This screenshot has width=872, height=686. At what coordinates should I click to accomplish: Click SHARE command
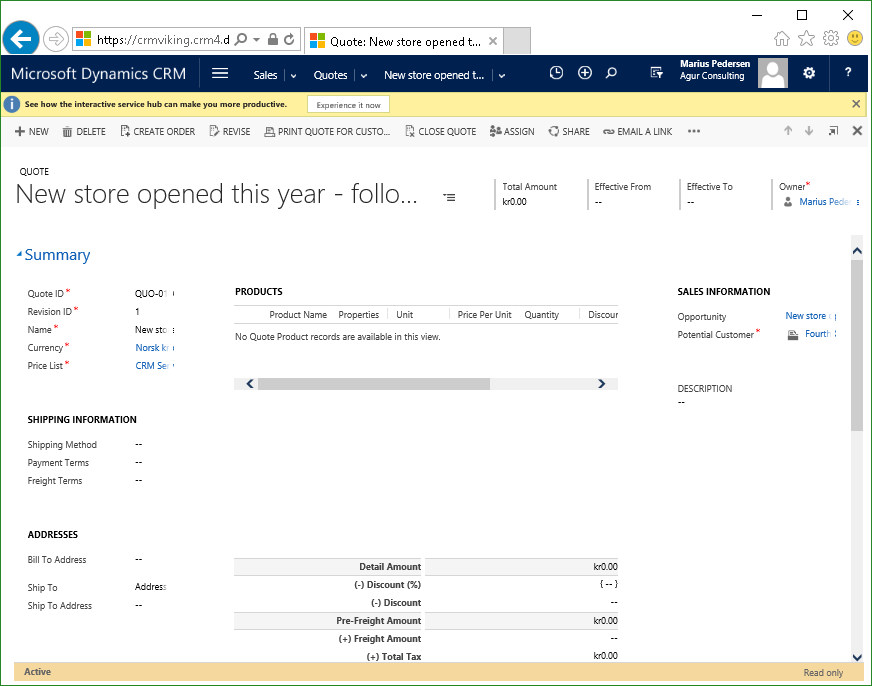tap(569, 132)
